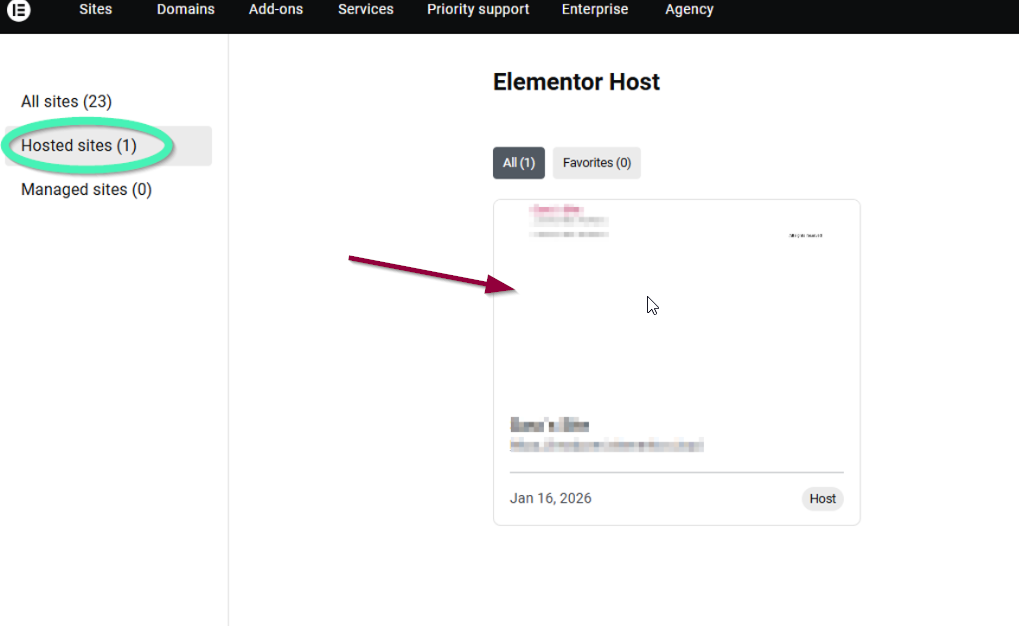The width and height of the screenshot is (1019, 626).
Task: Switch to the Favorites (0) tab
Action: pyautogui.click(x=597, y=163)
